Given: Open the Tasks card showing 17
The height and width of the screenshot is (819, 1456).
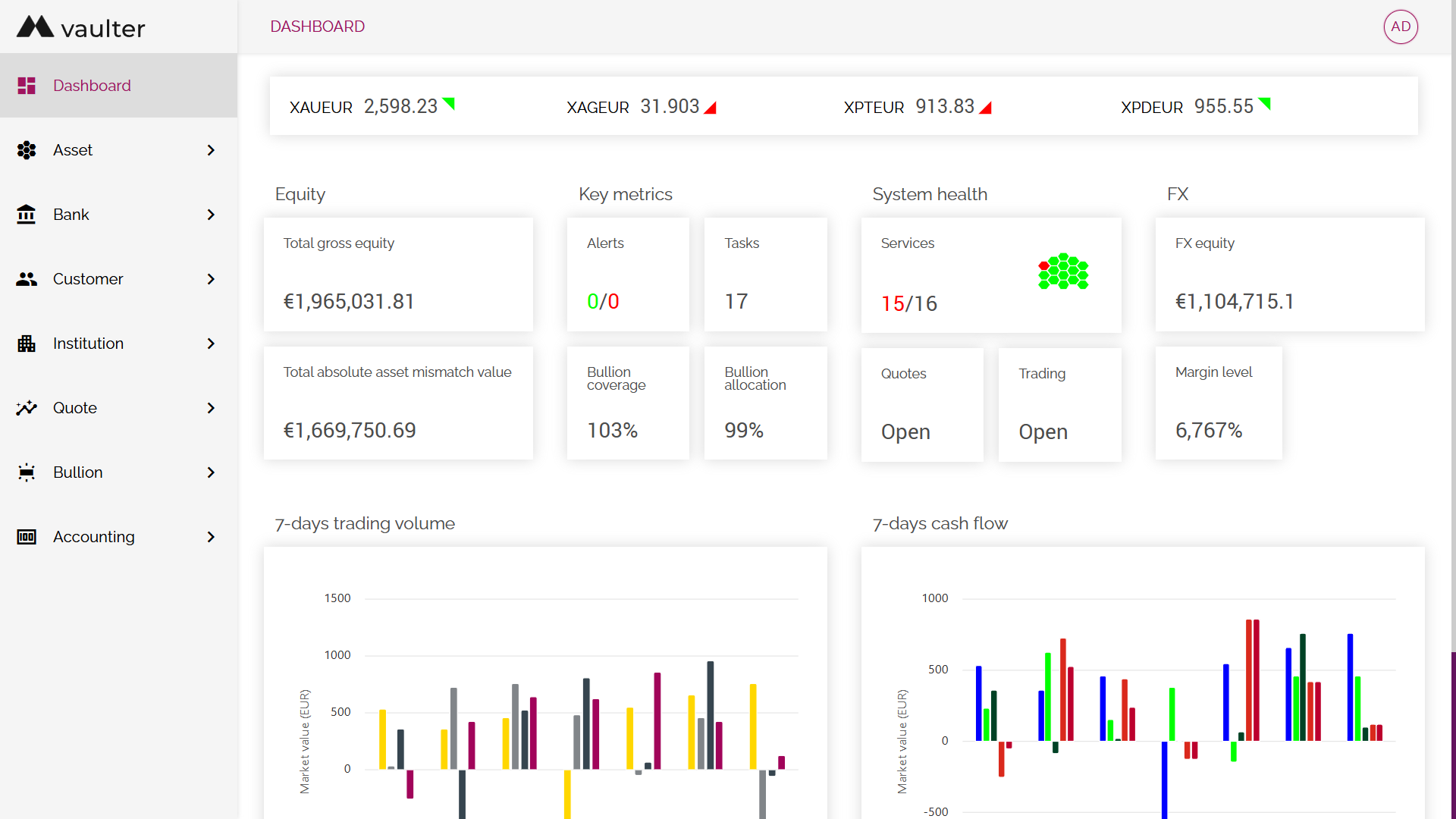Looking at the screenshot, I should tap(765, 275).
